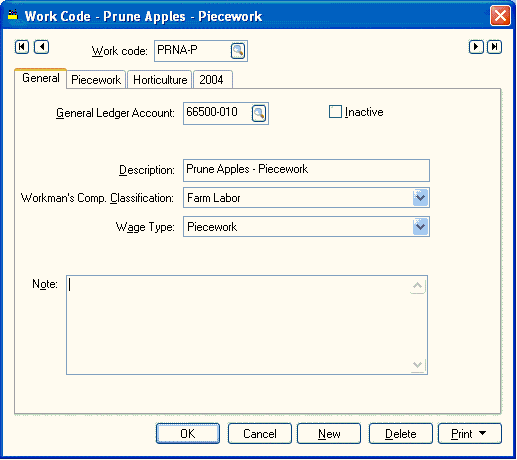Open the General Ledger Account lookup
This screenshot has height=460, width=517.
tap(259, 114)
